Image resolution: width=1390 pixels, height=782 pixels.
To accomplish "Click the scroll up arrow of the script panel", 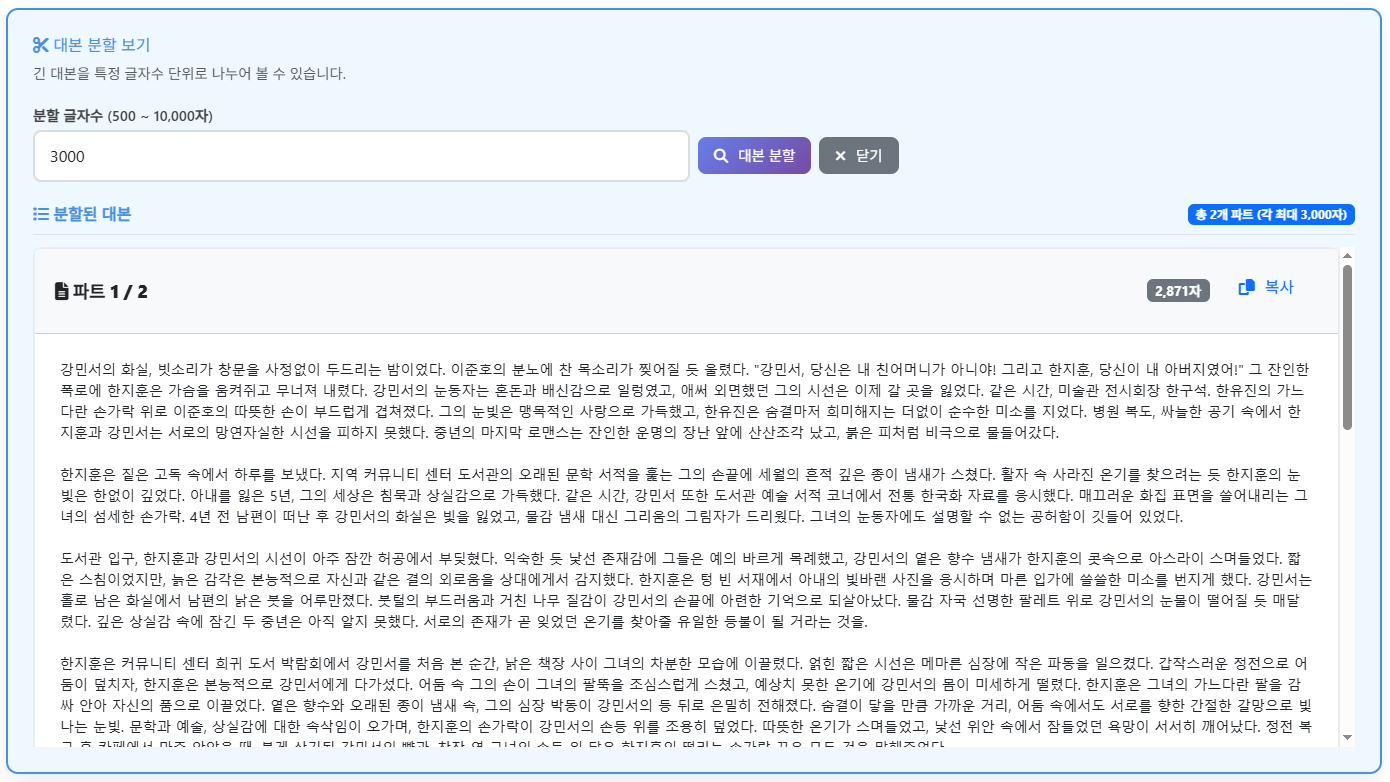I will pyautogui.click(x=1347, y=256).
